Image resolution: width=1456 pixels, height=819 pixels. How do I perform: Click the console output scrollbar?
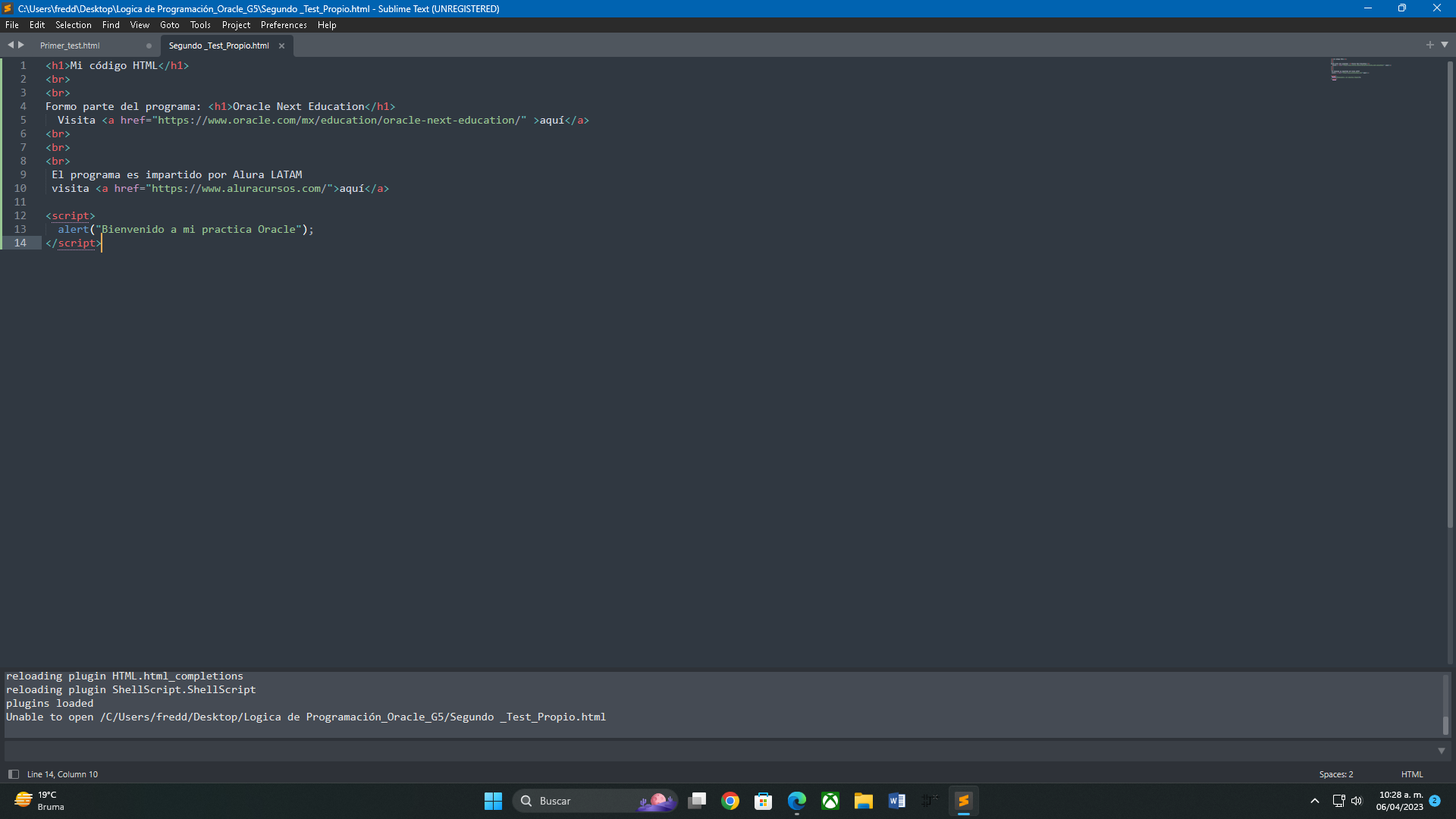pos(1445,725)
